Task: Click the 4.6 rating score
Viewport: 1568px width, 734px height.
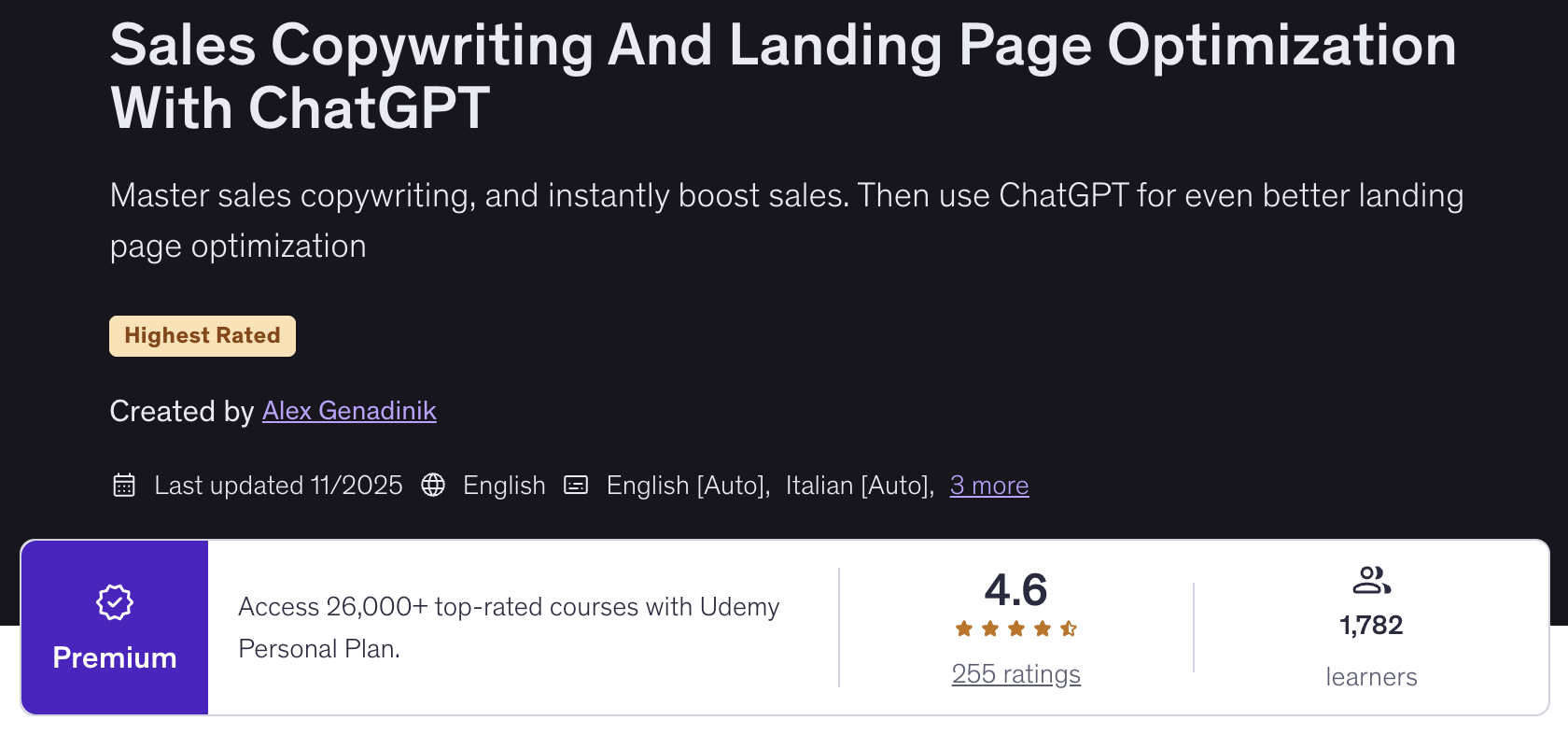Action: 1015,590
